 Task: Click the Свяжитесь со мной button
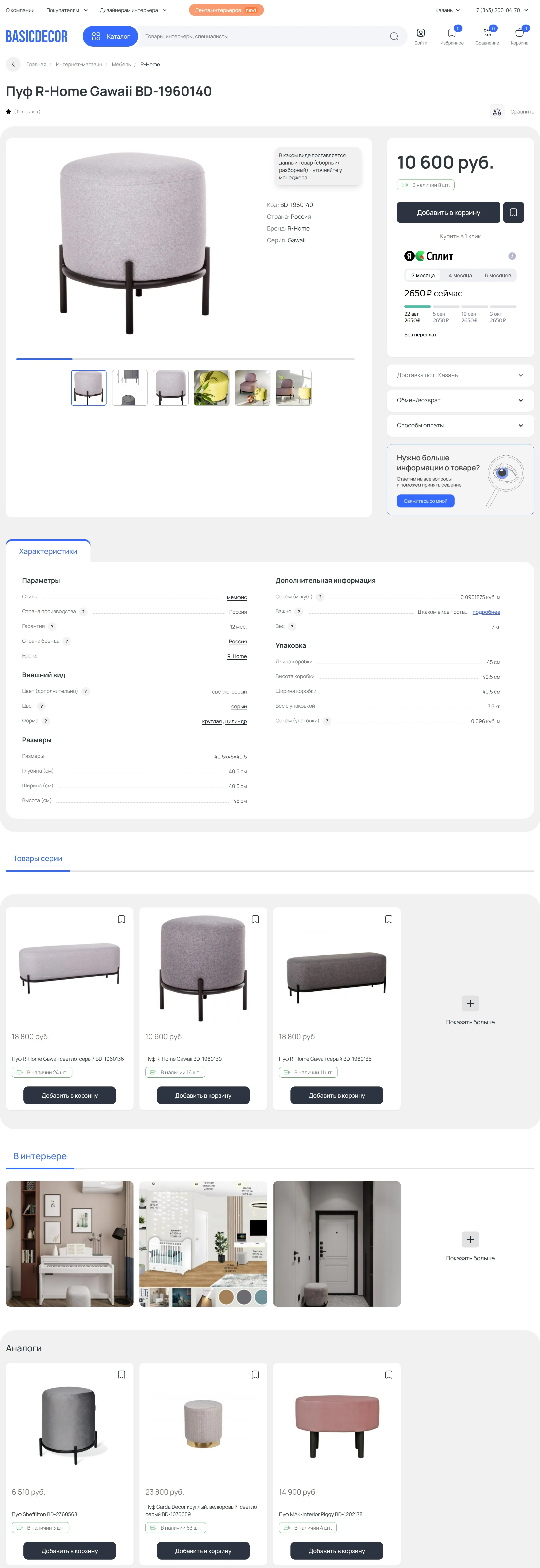[x=425, y=501]
